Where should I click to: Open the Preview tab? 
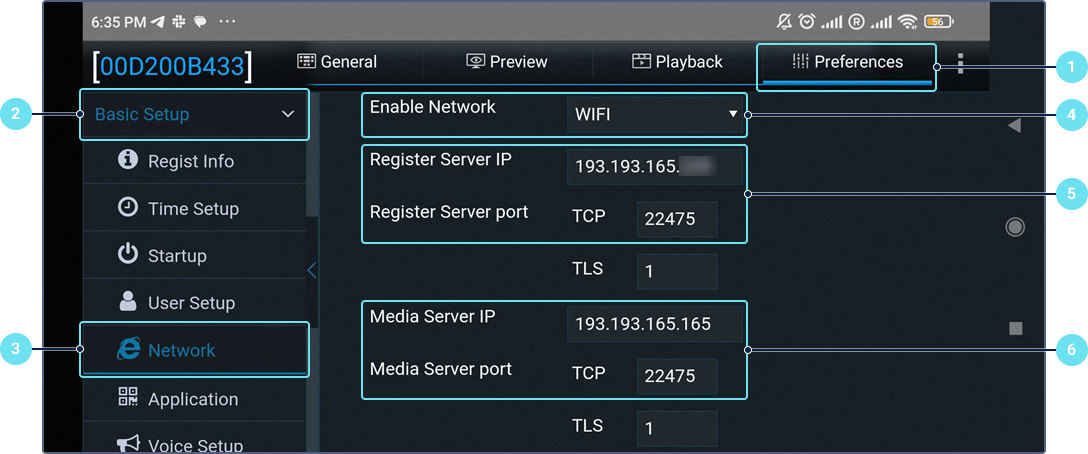click(507, 62)
